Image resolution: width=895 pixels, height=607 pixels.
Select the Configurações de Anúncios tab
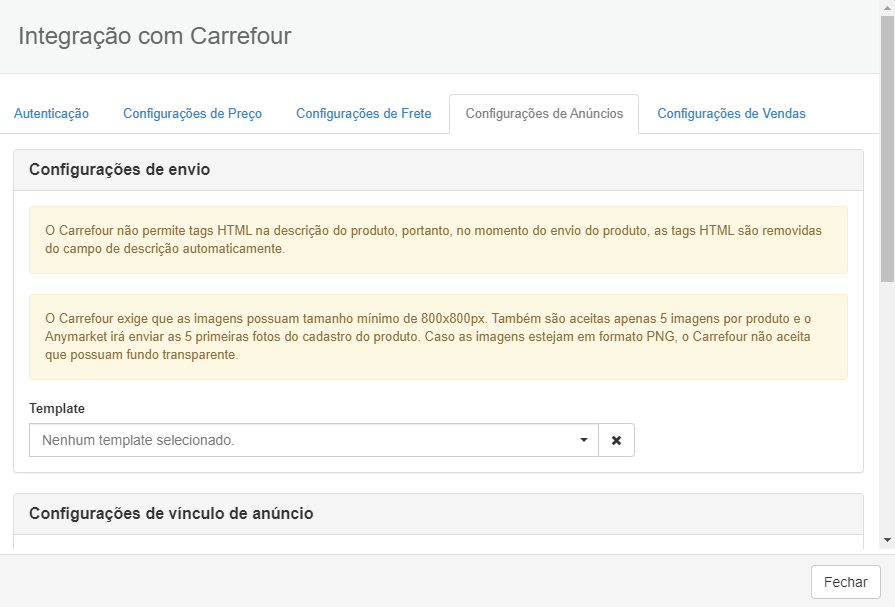(x=544, y=114)
